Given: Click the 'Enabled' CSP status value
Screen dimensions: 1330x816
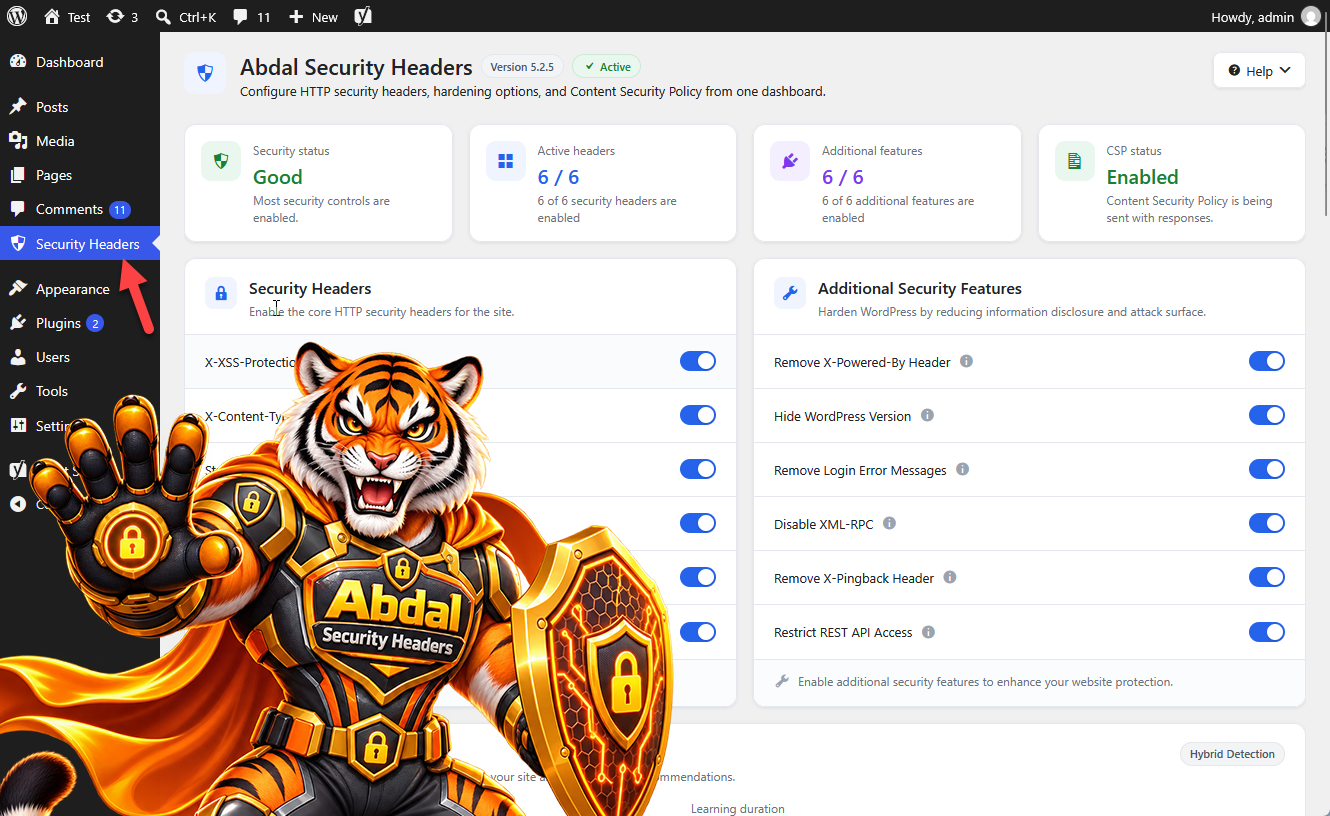Looking at the screenshot, I should (x=1143, y=177).
